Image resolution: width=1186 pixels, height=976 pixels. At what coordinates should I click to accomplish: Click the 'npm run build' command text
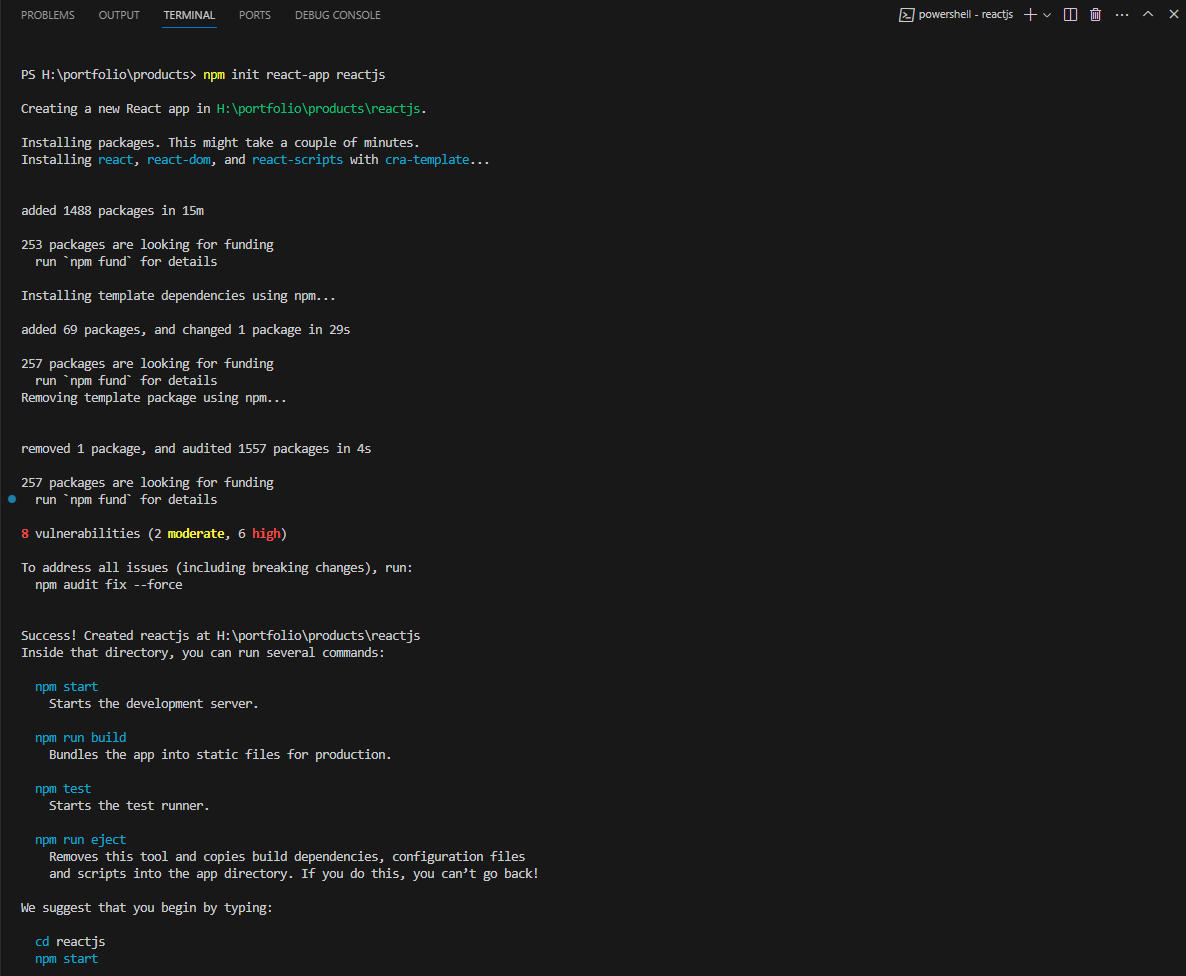click(81, 737)
